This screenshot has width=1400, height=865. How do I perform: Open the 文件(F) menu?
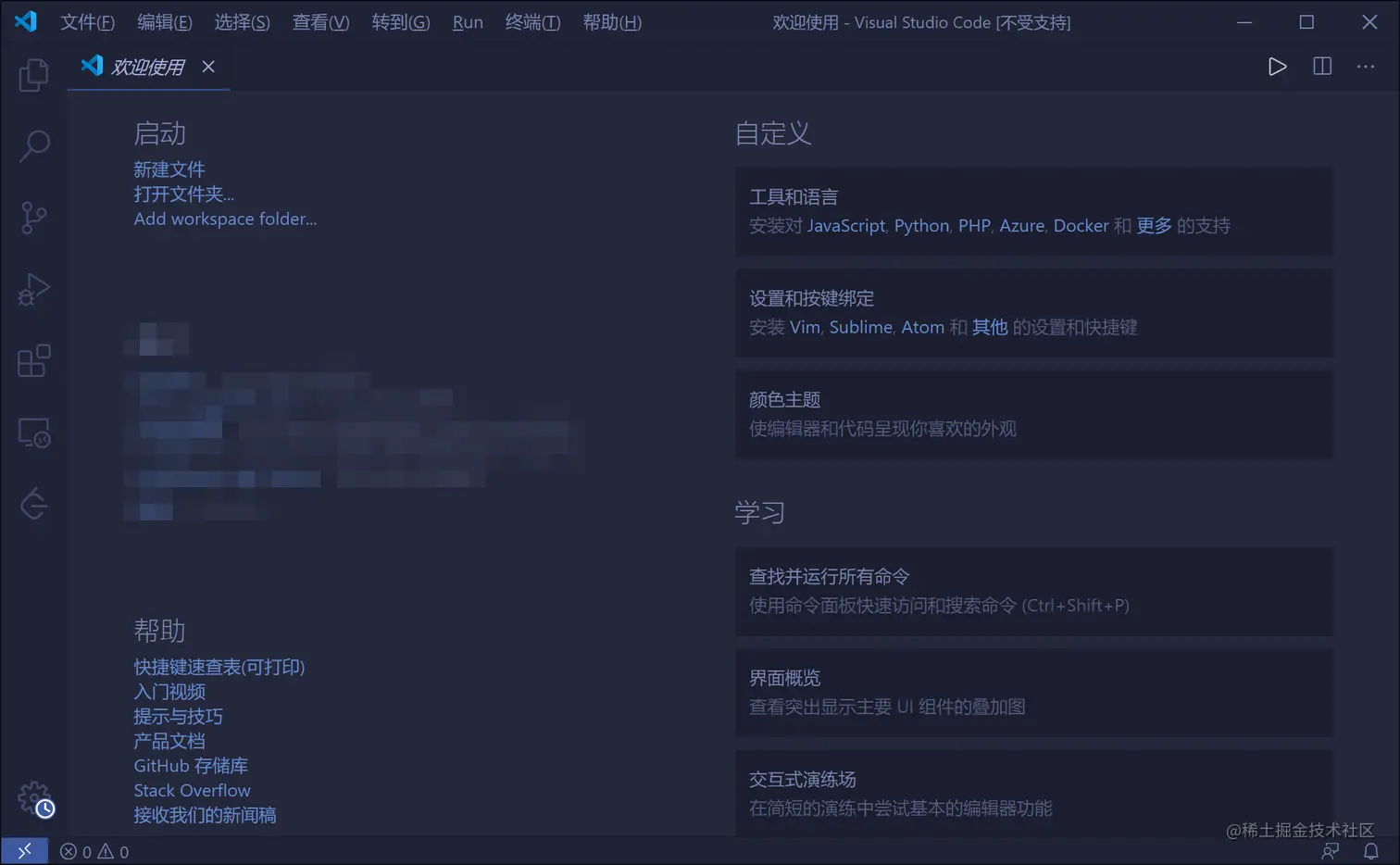pos(88,22)
